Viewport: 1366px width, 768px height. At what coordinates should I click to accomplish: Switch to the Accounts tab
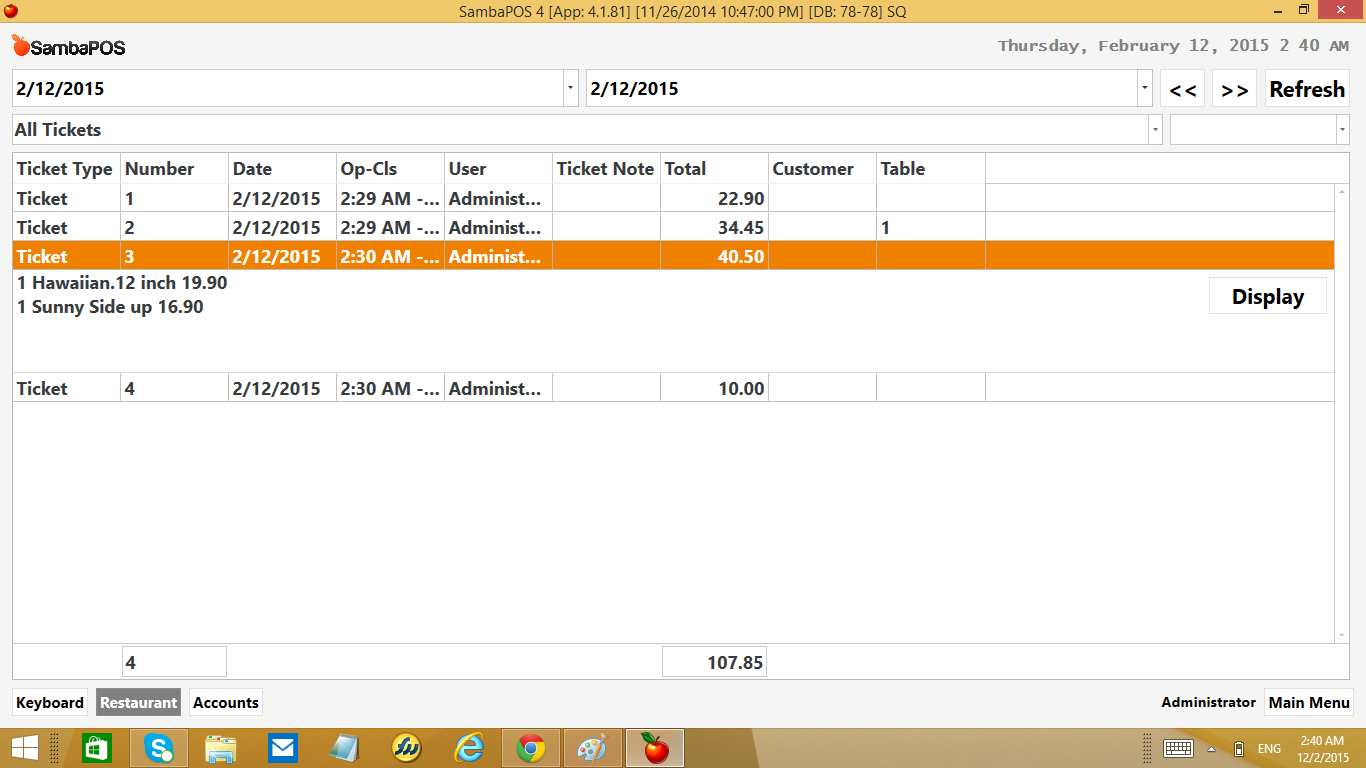[x=225, y=702]
